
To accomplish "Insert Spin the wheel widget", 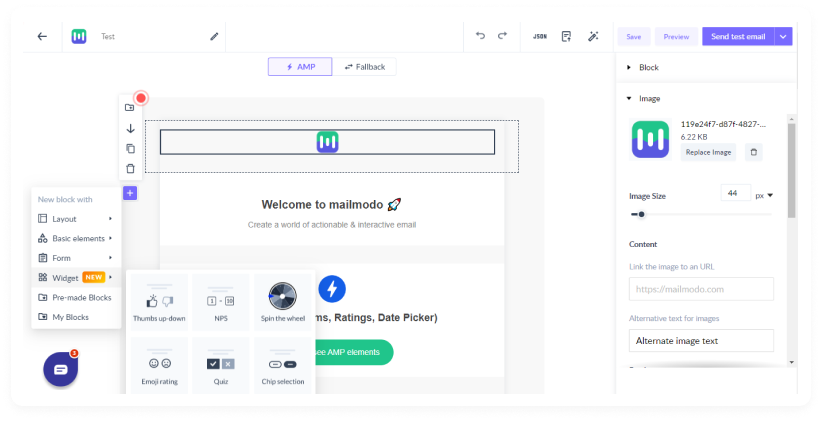I will click(283, 302).
